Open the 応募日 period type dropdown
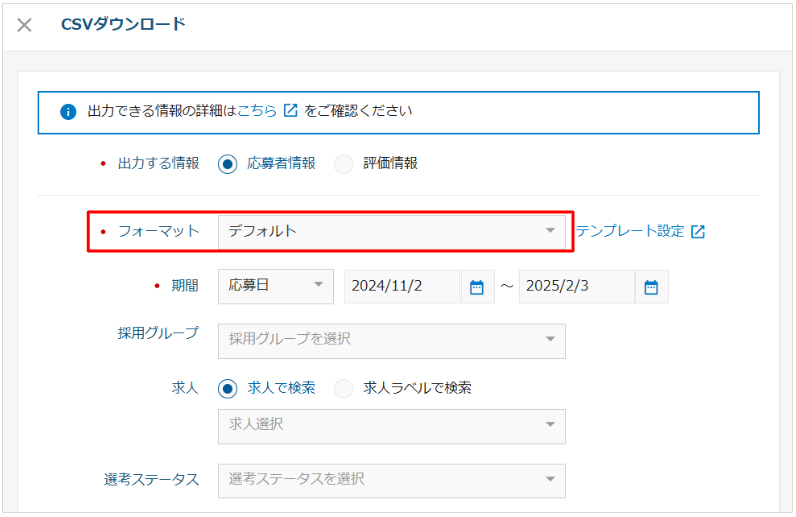This screenshot has width=796, height=517. (x=276, y=286)
